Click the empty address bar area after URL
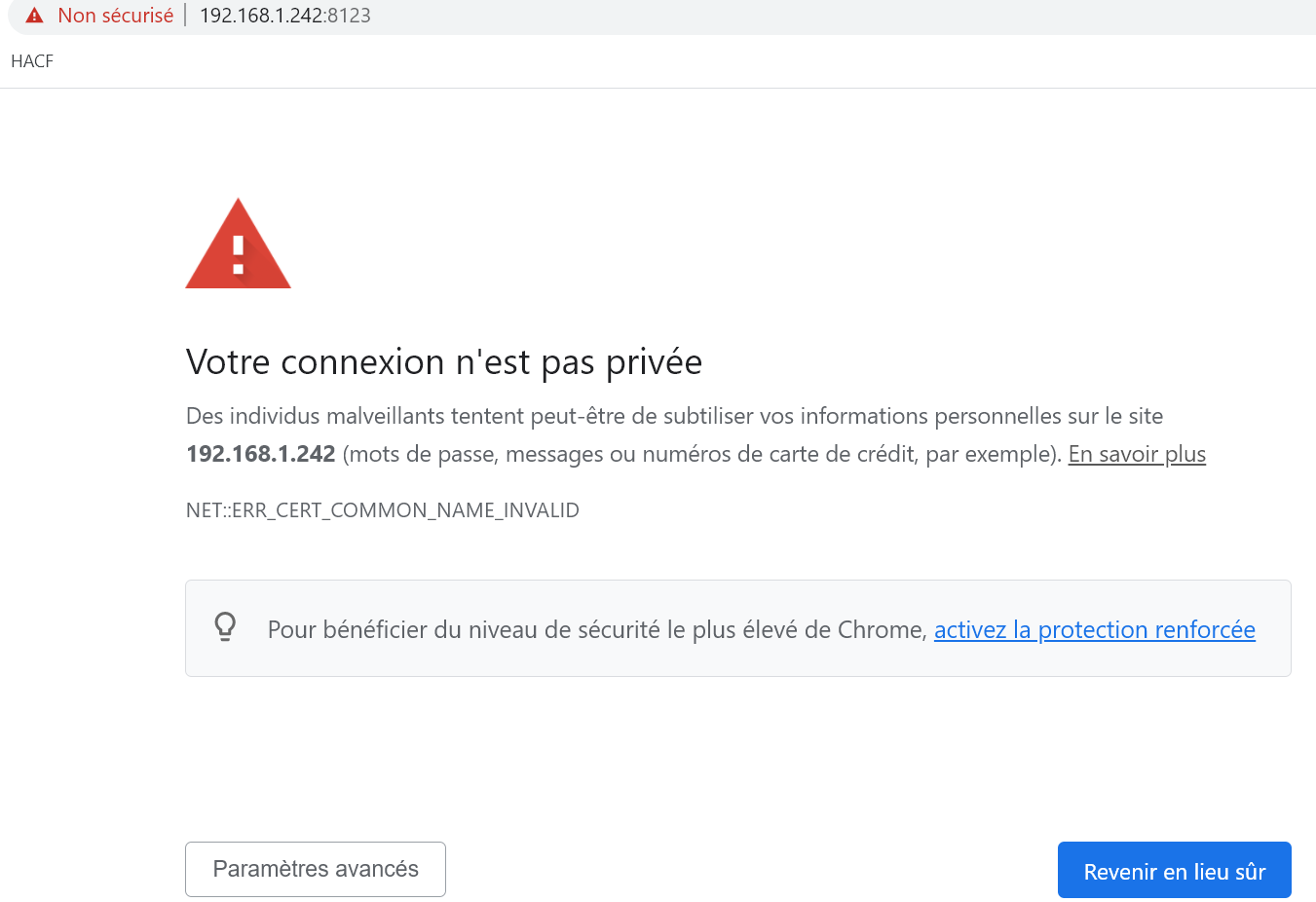The width and height of the screenshot is (1316, 902). (838, 16)
